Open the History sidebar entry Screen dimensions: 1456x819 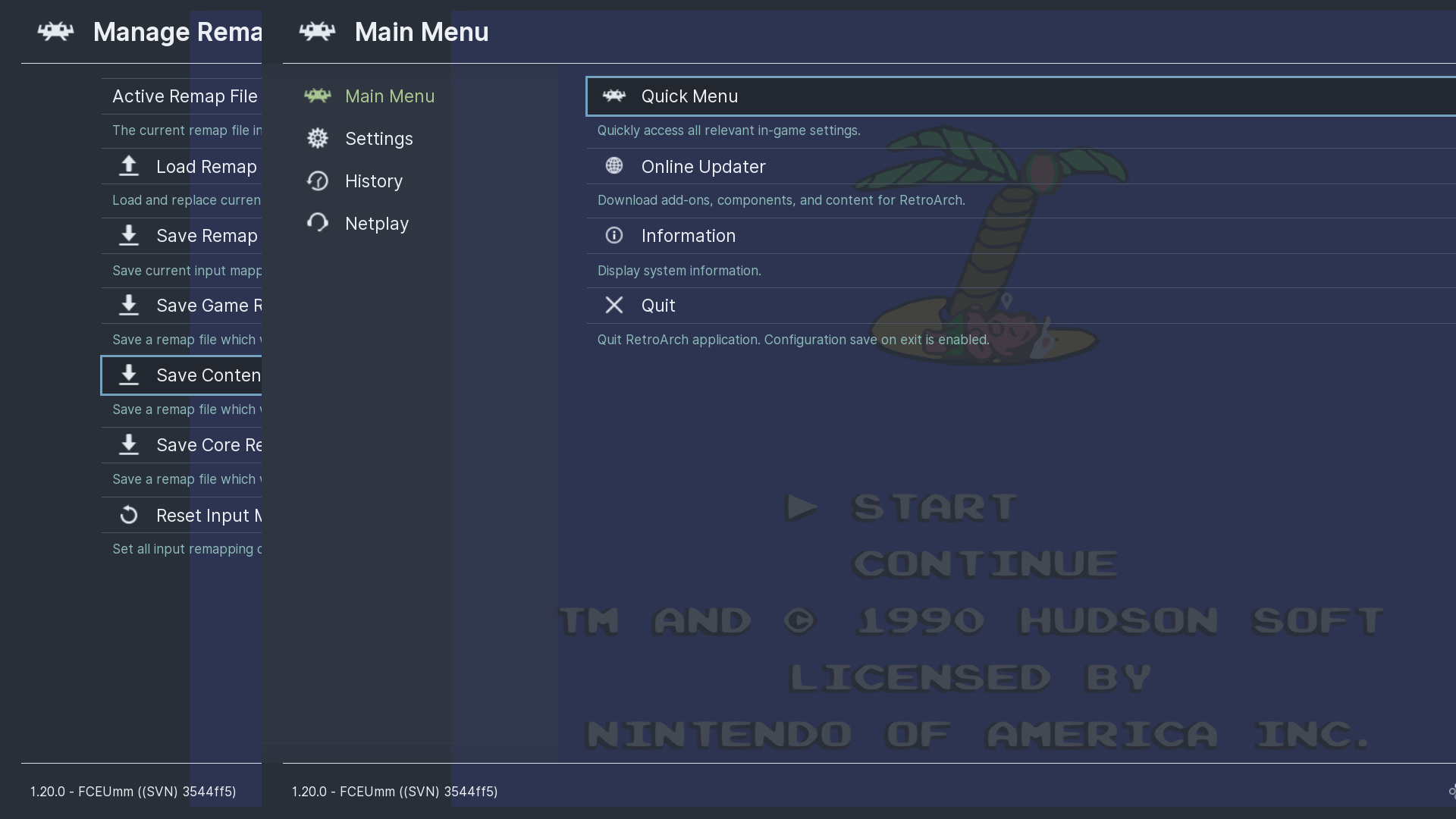[373, 181]
